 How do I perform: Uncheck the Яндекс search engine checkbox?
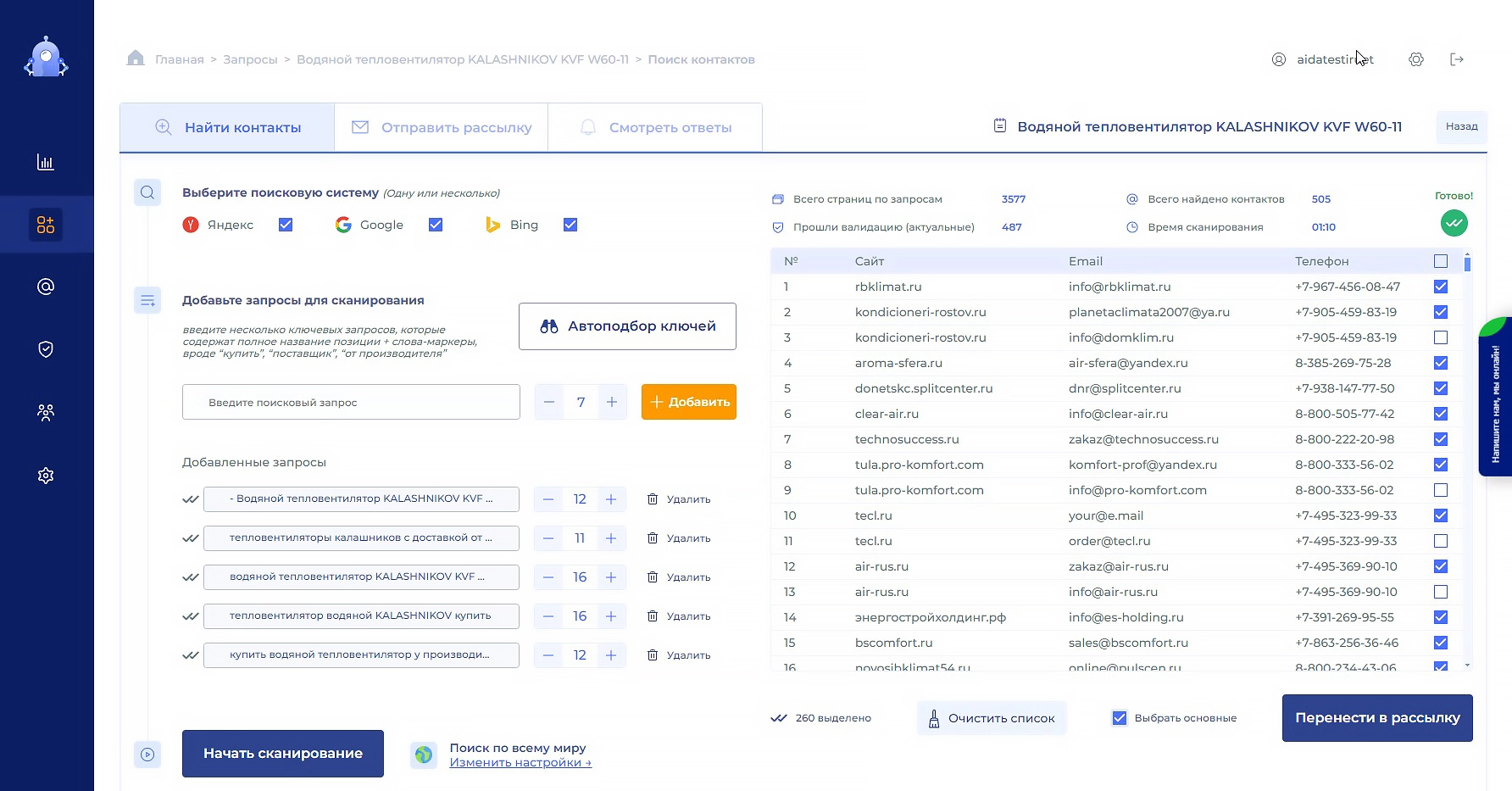(x=286, y=225)
